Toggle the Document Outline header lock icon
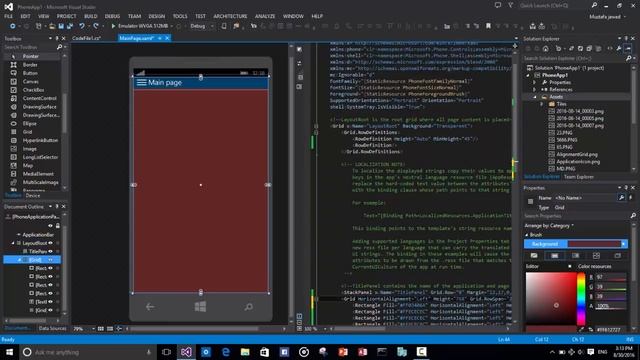The height and width of the screenshot is (360, 640). [x=58, y=226]
